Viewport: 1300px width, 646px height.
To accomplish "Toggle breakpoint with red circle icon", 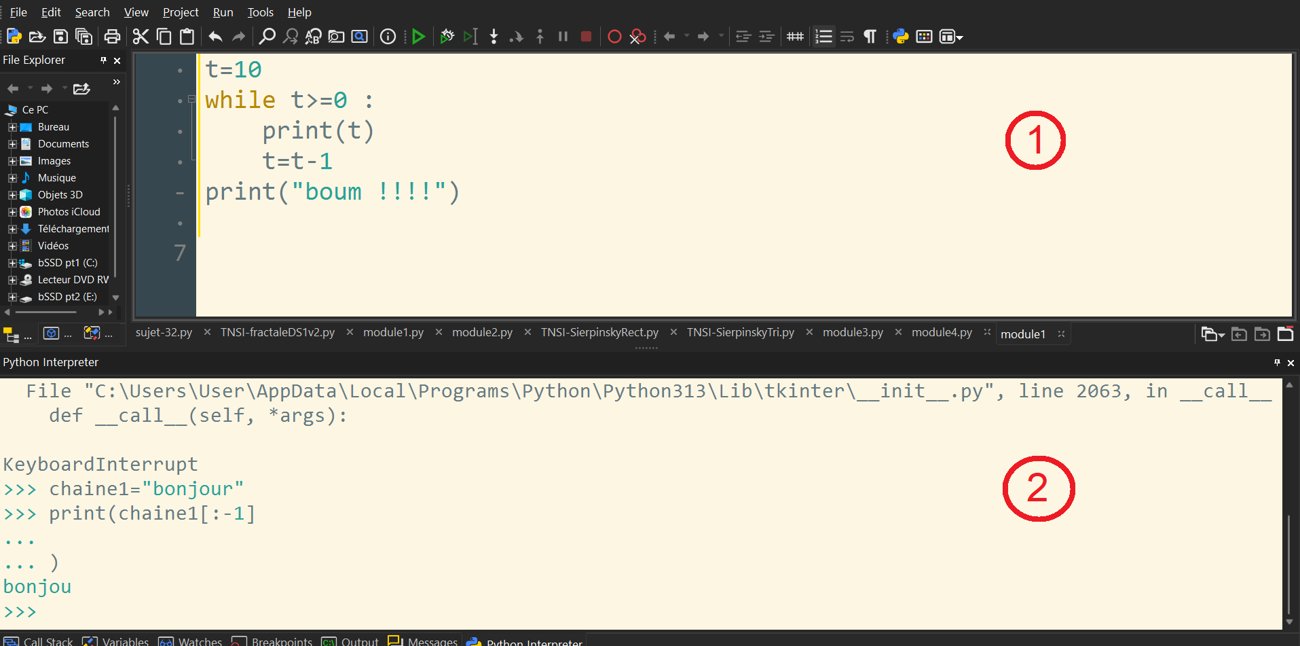I will point(614,36).
